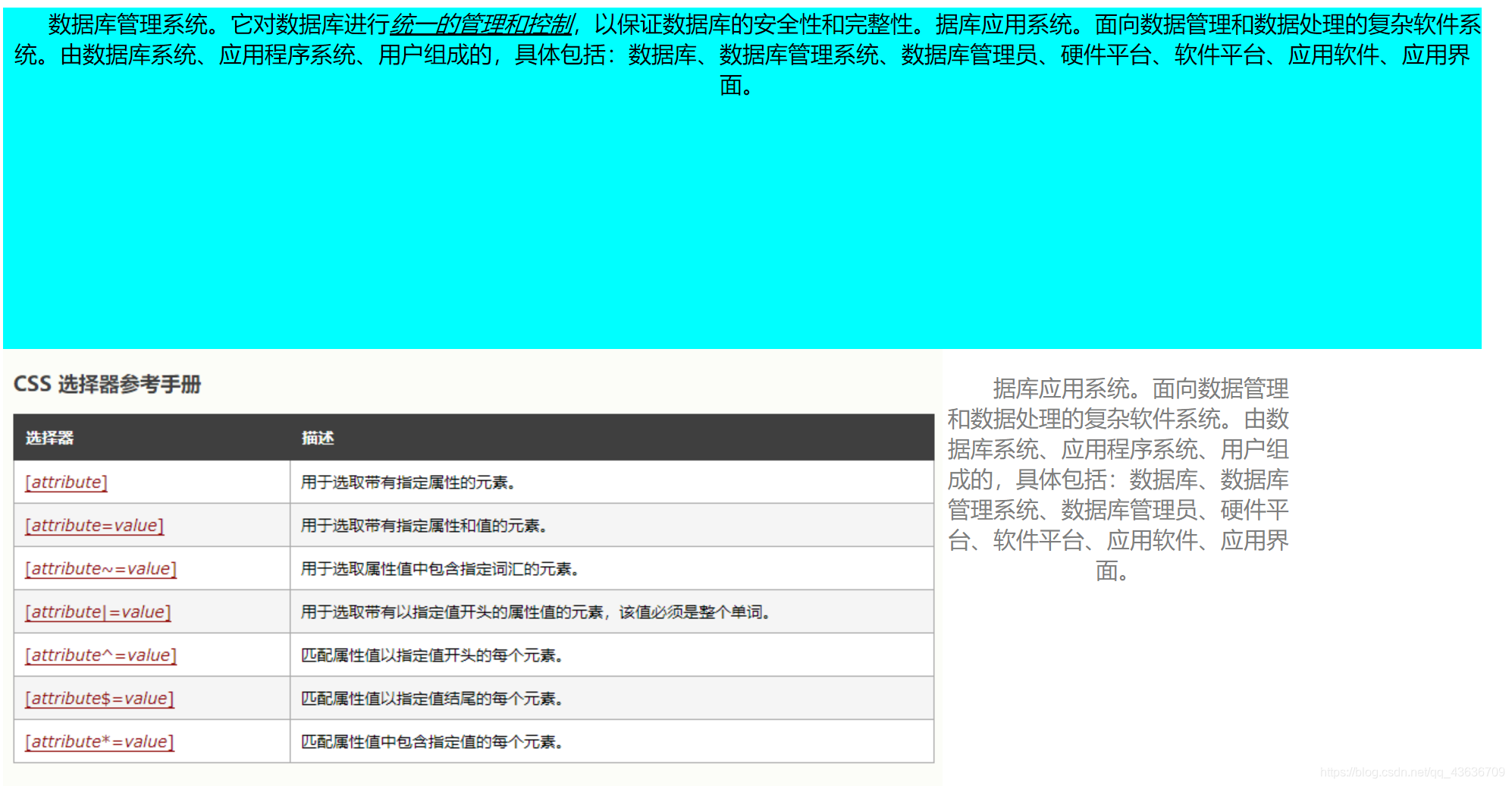Click description 匹配属性值以指定值开头的每个元素。
Screen dimensions: 1512x786
(x=432, y=656)
